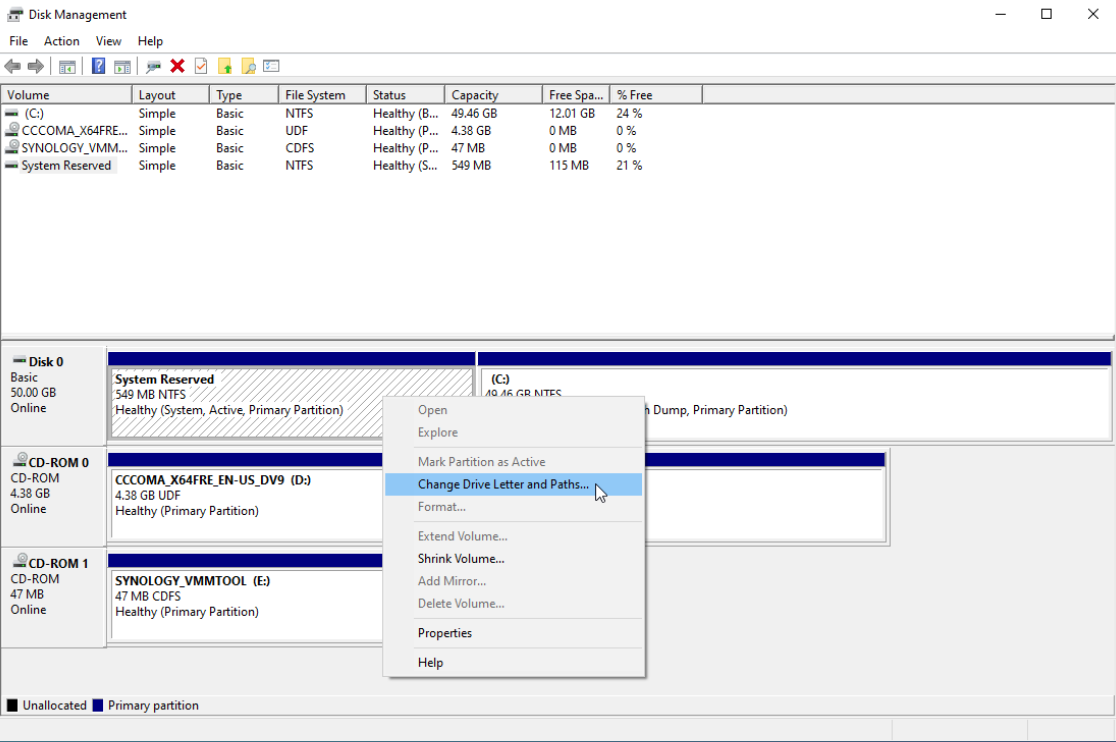Viewport: 1116px width, 742px height.
Task: Choose Change Drive Letter and Paths
Action: click(x=503, y=484)
